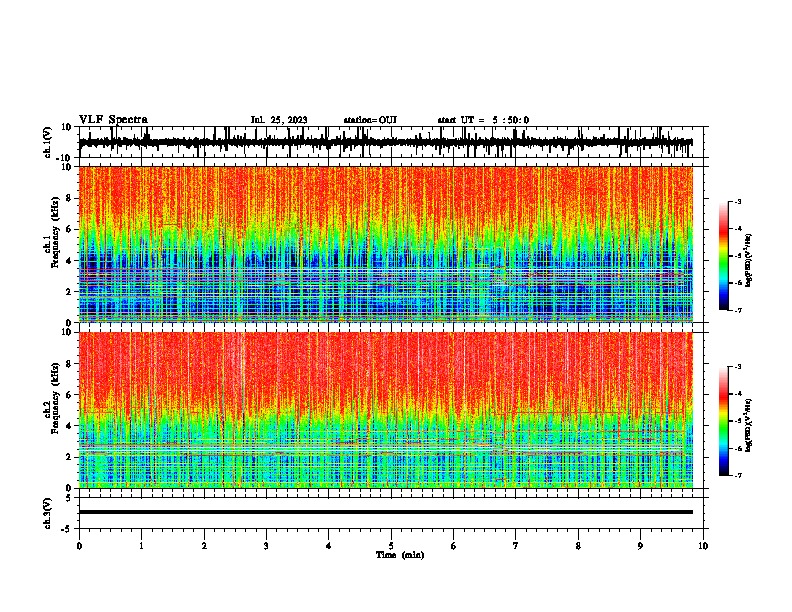
Task: Click inside the ch.2 spectrogram panel
Action: pyautogui.click(x=385, y=410)
